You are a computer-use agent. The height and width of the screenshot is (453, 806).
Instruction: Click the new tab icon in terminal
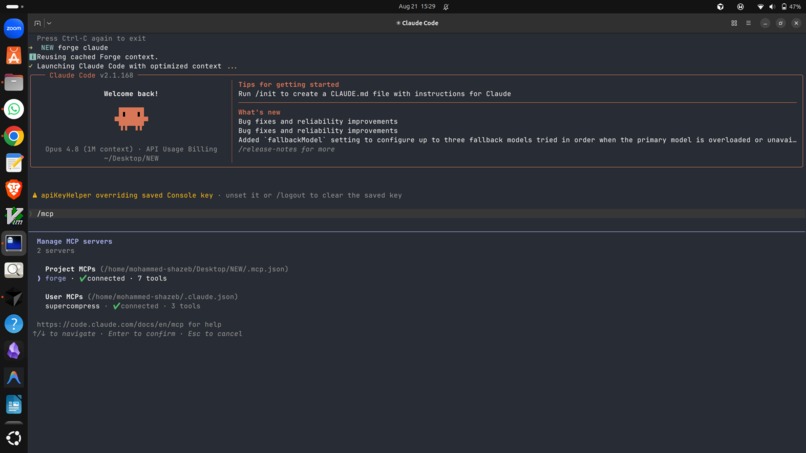click(x=38, y=23)
